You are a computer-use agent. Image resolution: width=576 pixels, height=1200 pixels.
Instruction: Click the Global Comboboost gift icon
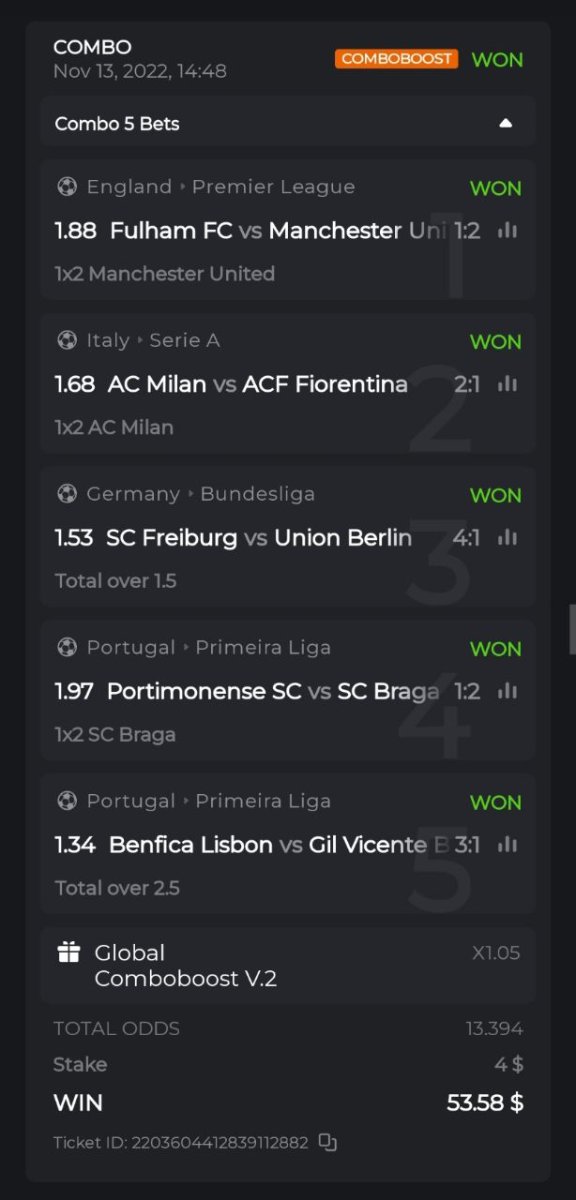click(x=68, y=953)
